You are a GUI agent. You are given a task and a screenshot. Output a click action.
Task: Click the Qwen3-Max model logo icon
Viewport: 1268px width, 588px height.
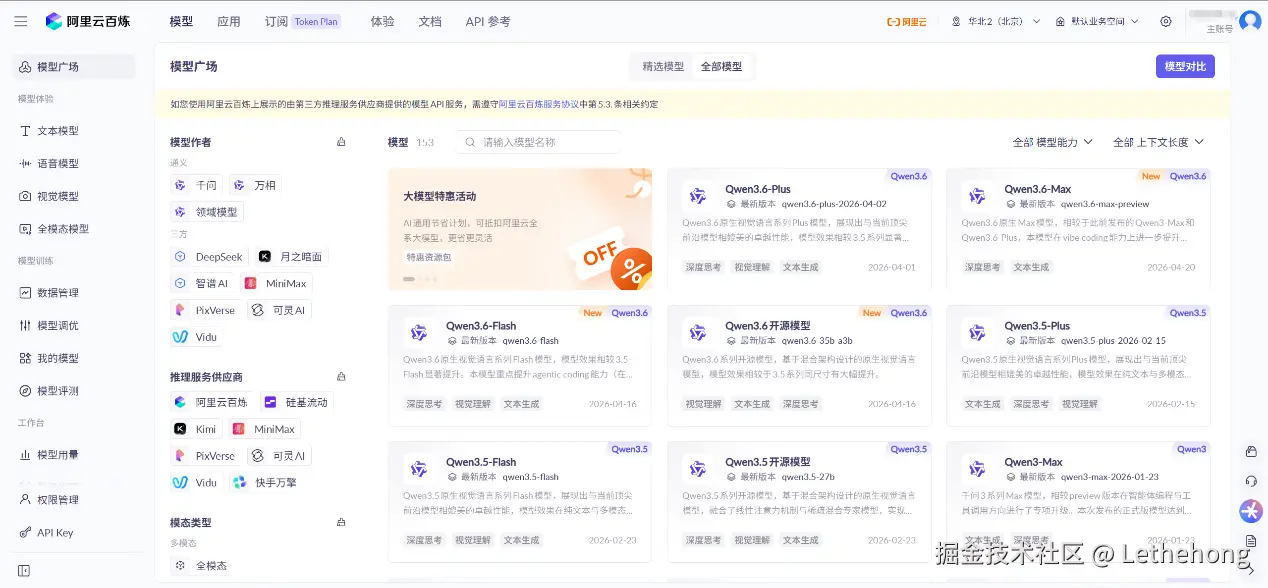click(977, 468)
